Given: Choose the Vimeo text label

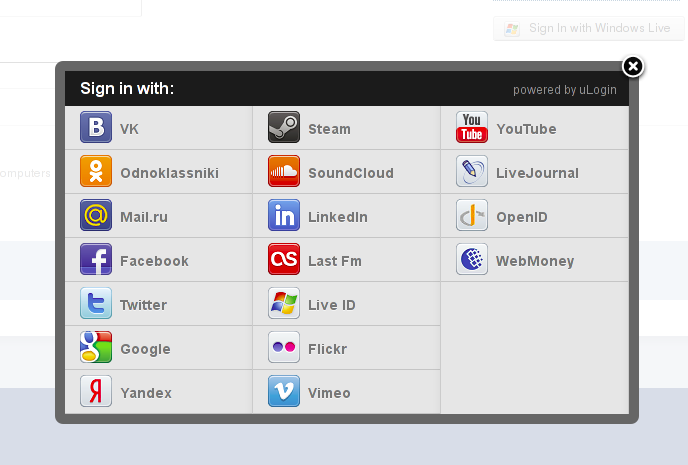Looking at the screenshot, I should click(x=329, y=393).
